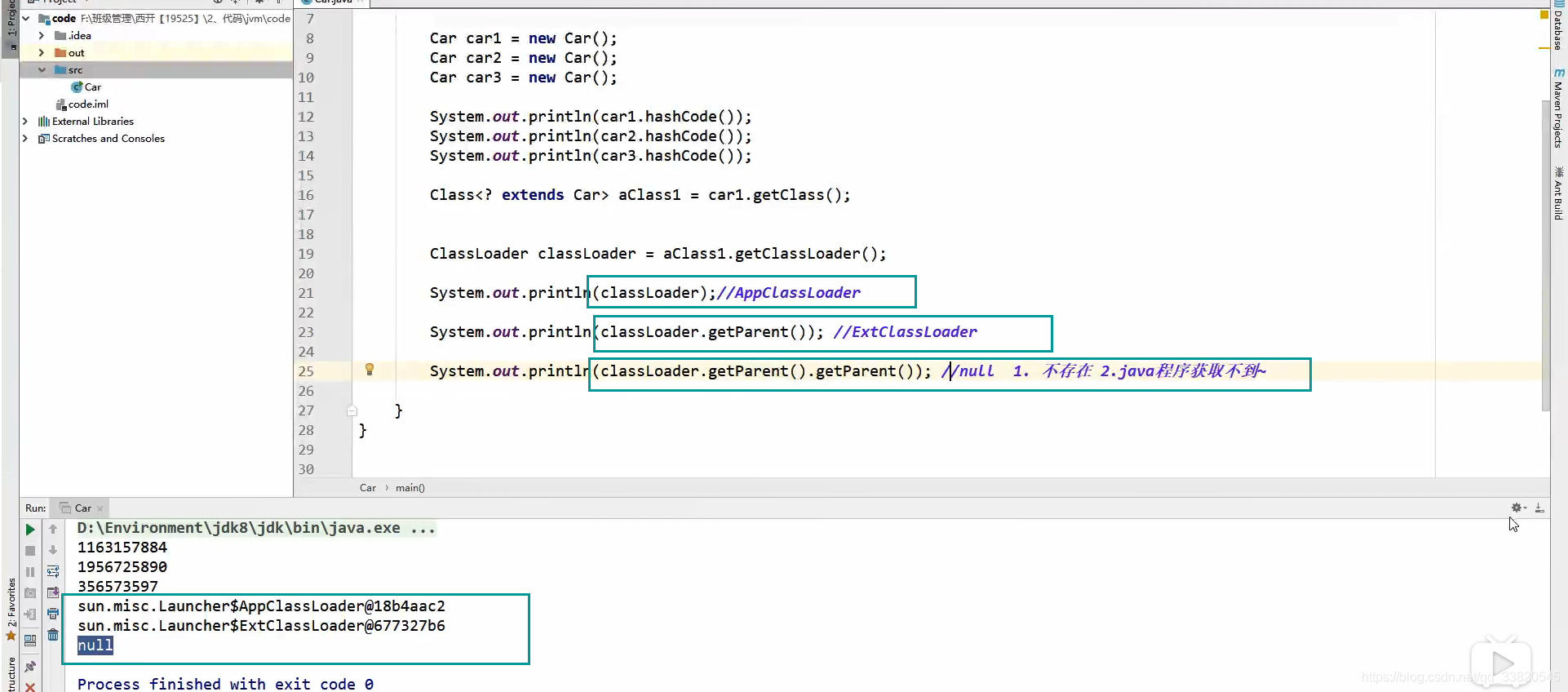
Task: Click the highlighted null output
Action: 95,645
